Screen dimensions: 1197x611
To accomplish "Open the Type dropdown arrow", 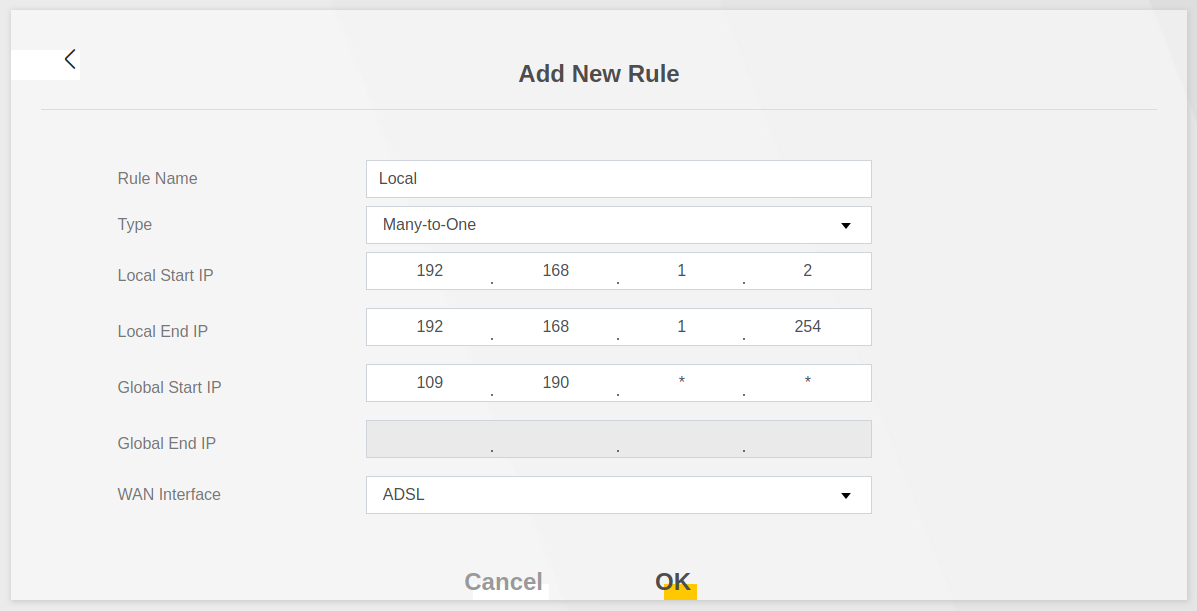I will (845, 226).
